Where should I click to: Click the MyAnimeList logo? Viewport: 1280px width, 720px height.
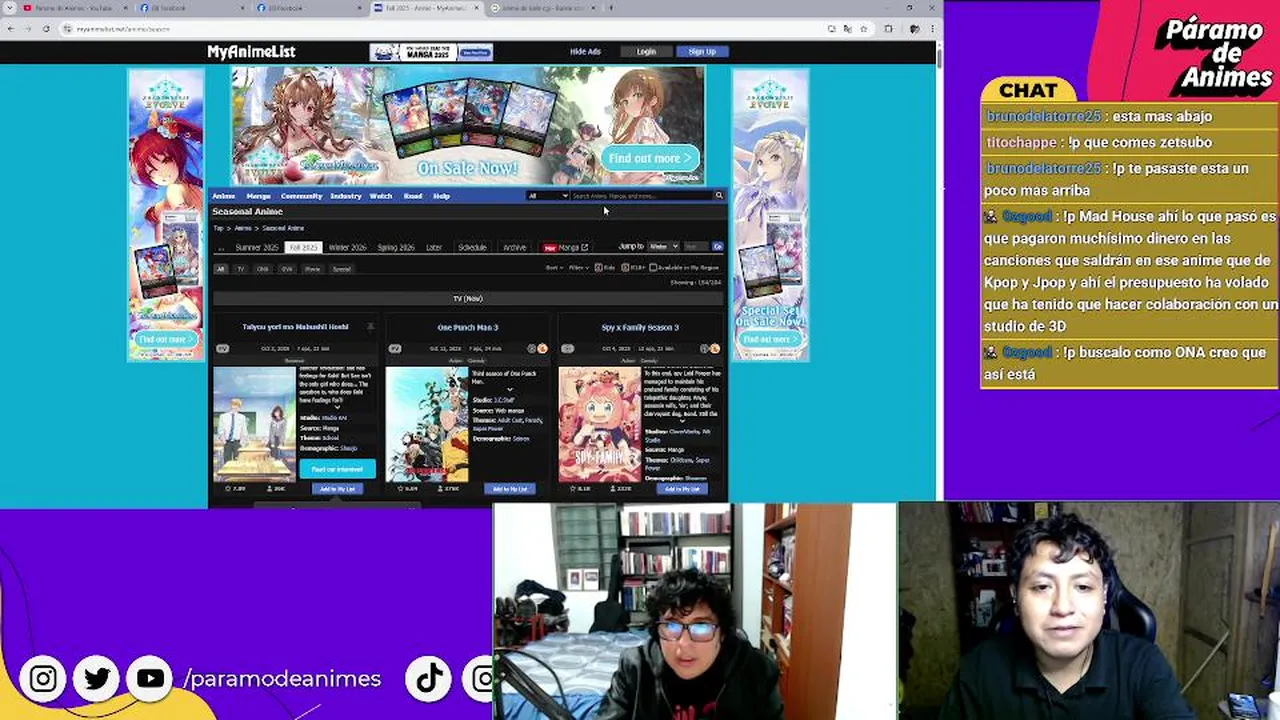point(251,52)
